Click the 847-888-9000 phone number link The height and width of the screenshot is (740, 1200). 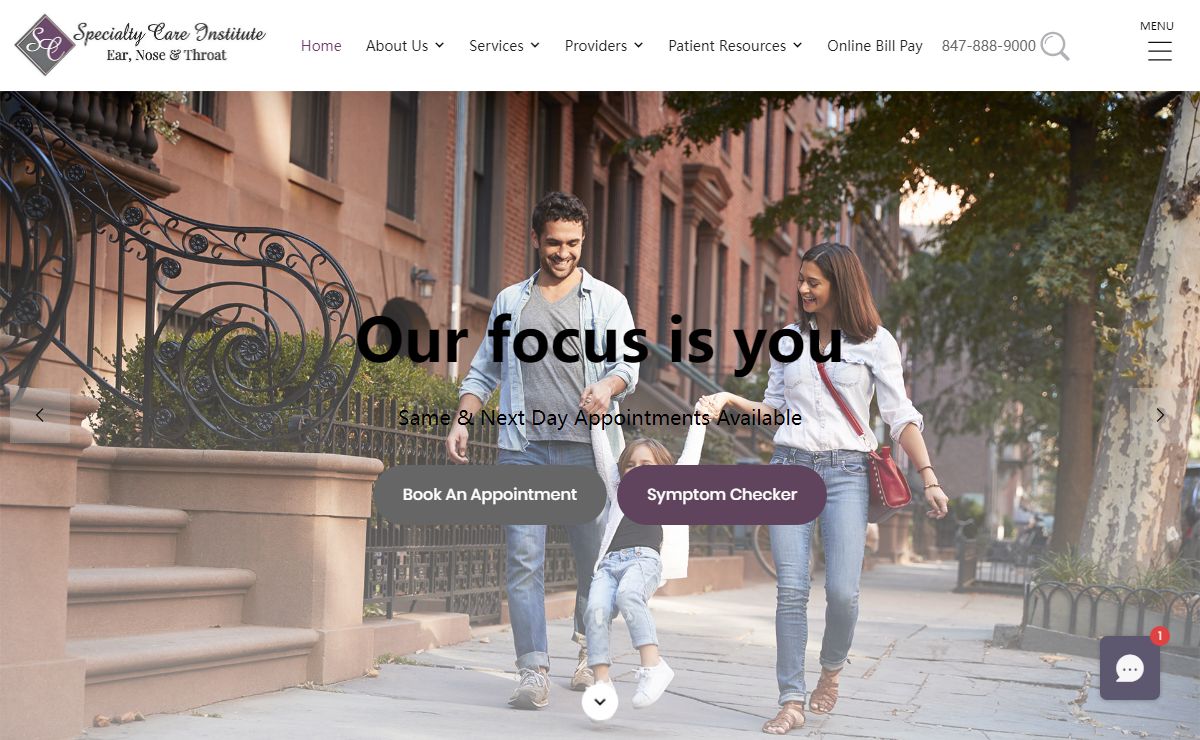989,46
